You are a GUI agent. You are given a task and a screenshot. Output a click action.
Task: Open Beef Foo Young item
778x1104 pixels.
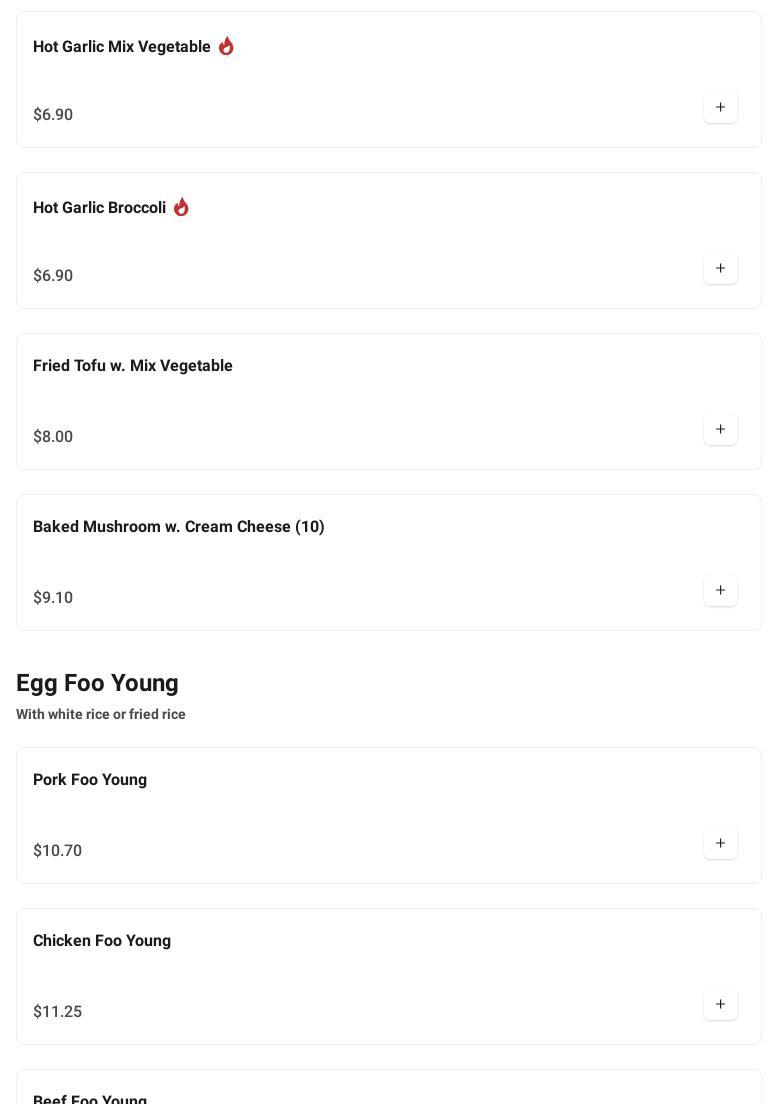point(90,1098)
